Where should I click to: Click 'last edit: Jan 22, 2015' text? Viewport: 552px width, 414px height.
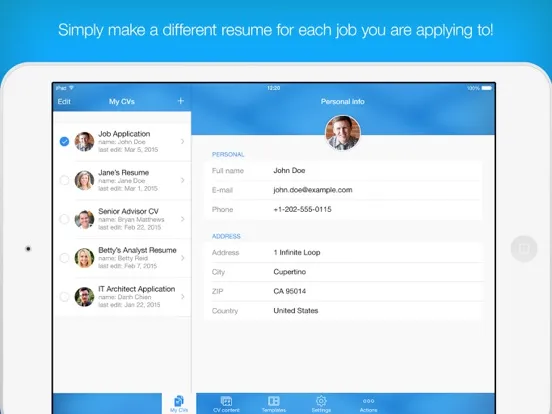[x=129, y=305]
